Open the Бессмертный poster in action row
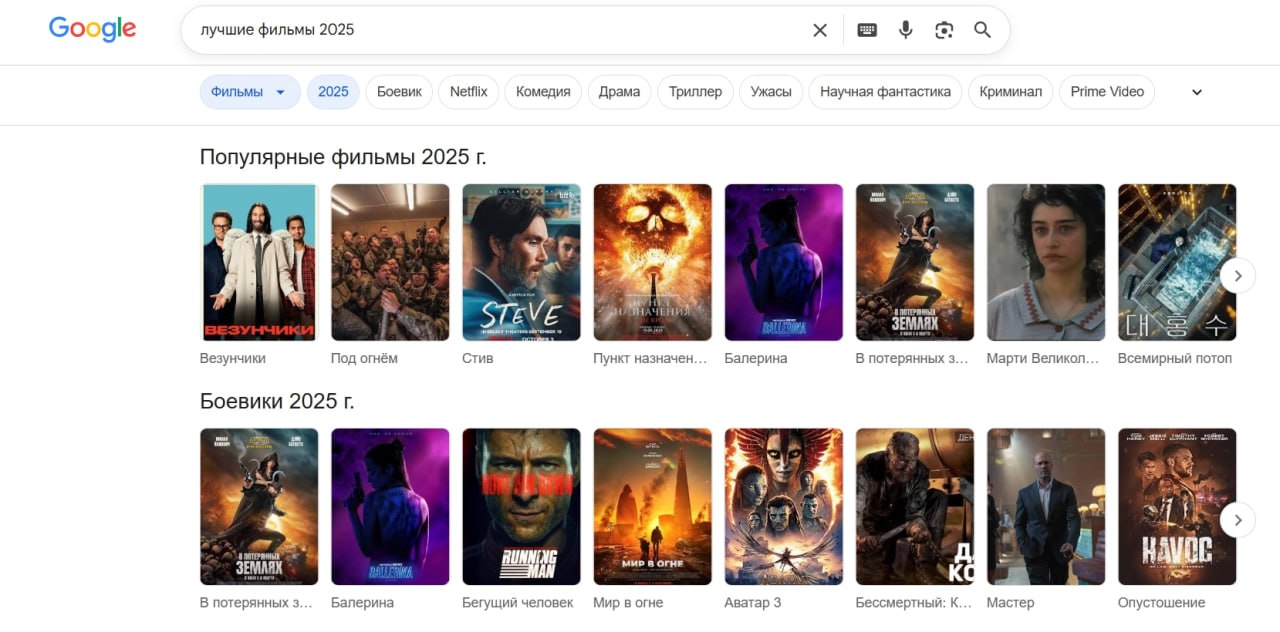The height and width of the screenshot is (632, 1280). [914, 507]
